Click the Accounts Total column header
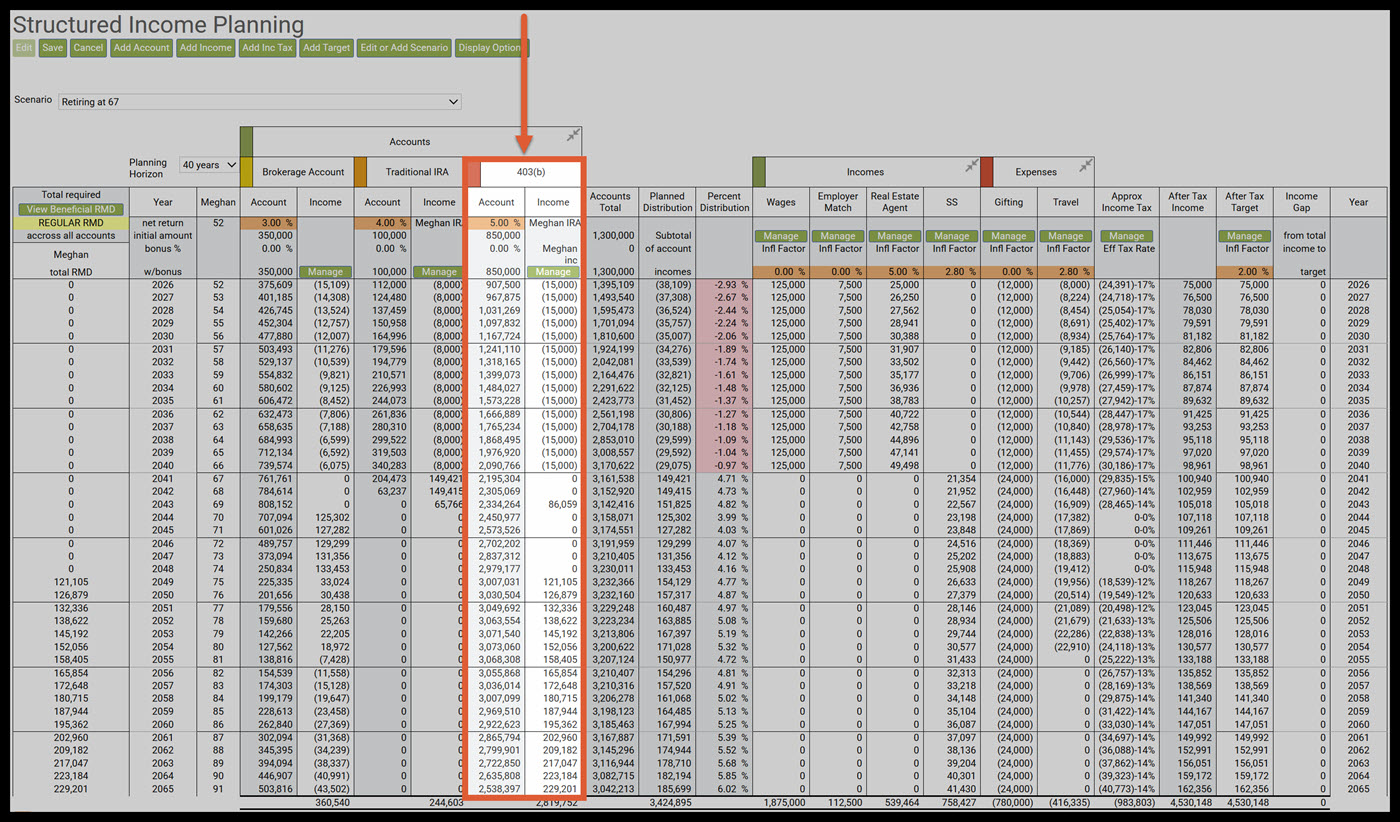The image size is (1400, 822). pos(610,202)
